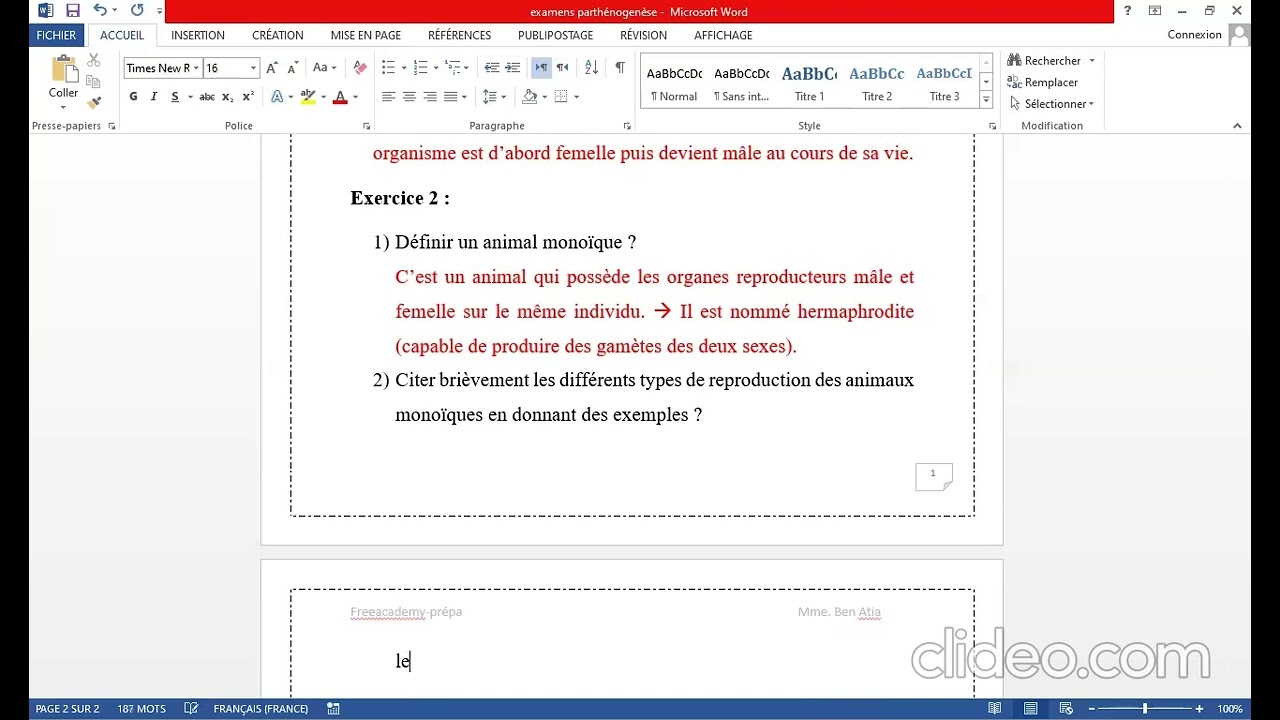Clear all formatting with the eraser icon
Screen dimensions: 1280x720
pyautogui.click(x=360, y=68)
